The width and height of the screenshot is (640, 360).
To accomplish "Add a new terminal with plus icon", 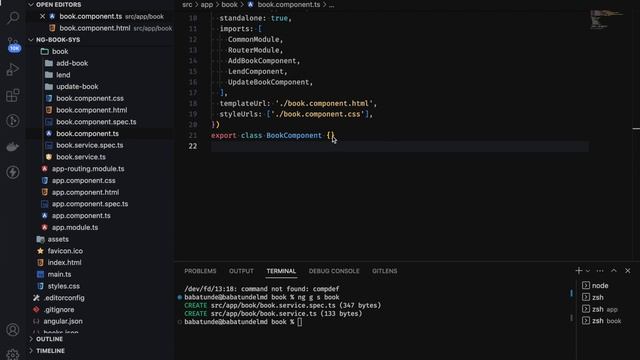I will [x=578, y=271].
